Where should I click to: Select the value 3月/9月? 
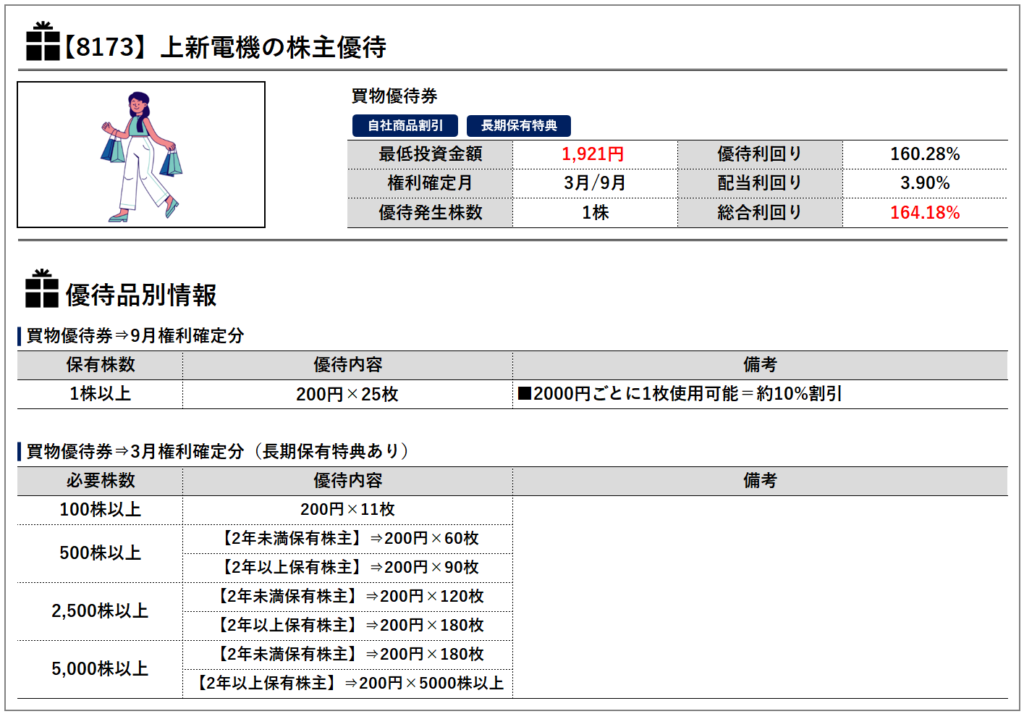pyautogui.click(x=595, y=183)
